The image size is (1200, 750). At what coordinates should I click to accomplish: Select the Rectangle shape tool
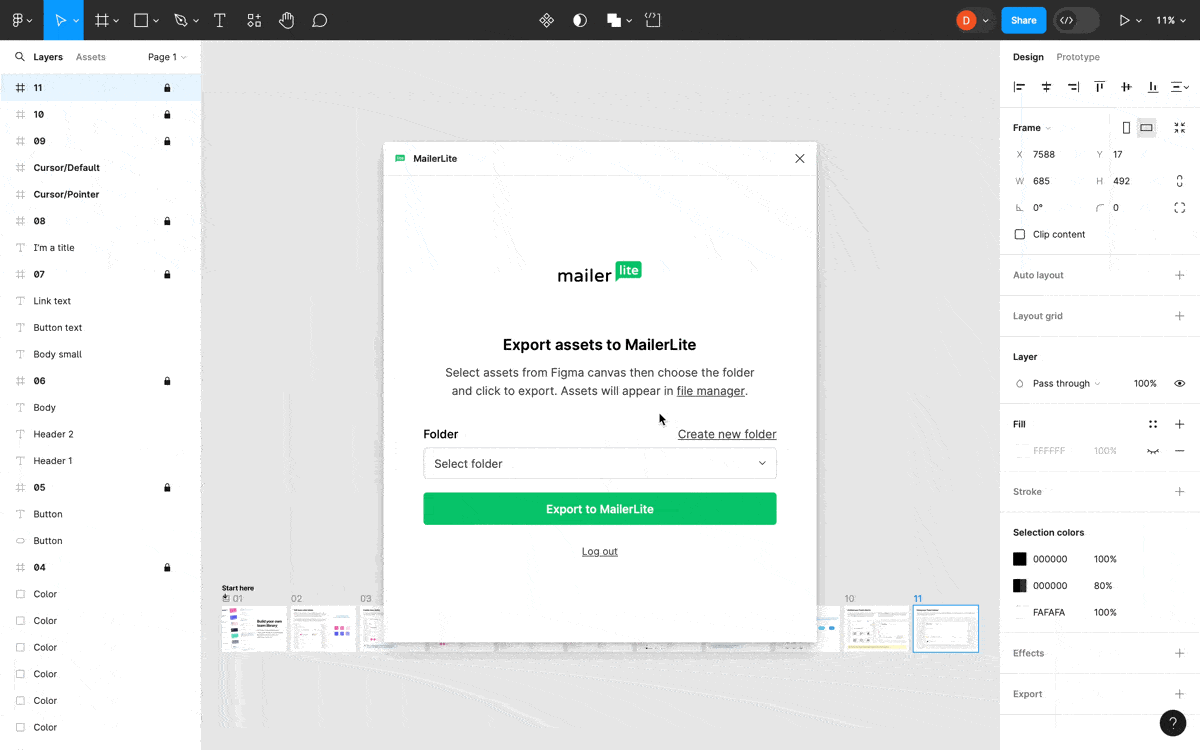141,20
